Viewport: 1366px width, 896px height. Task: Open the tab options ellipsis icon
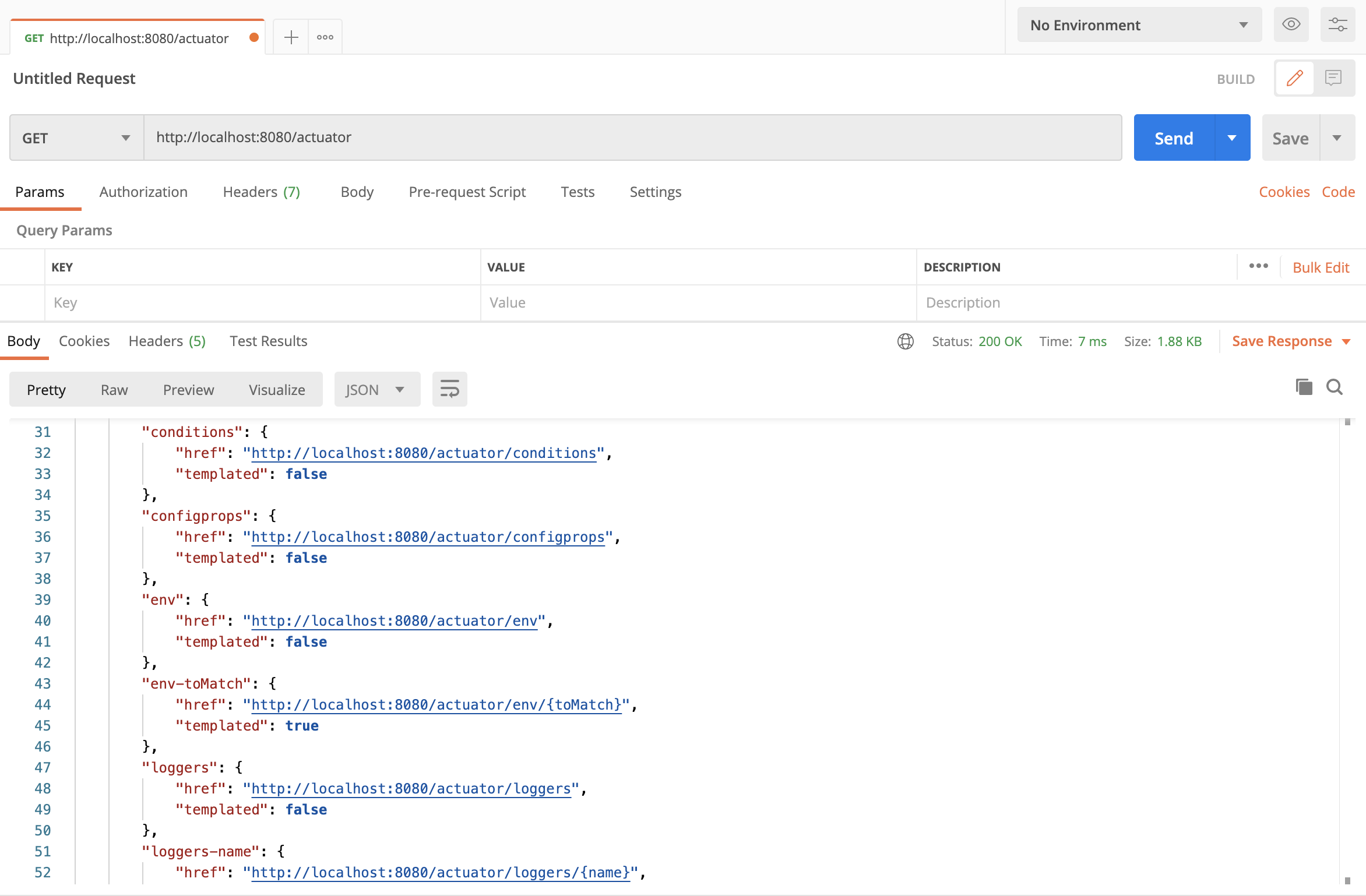click(x=325, y=37)
